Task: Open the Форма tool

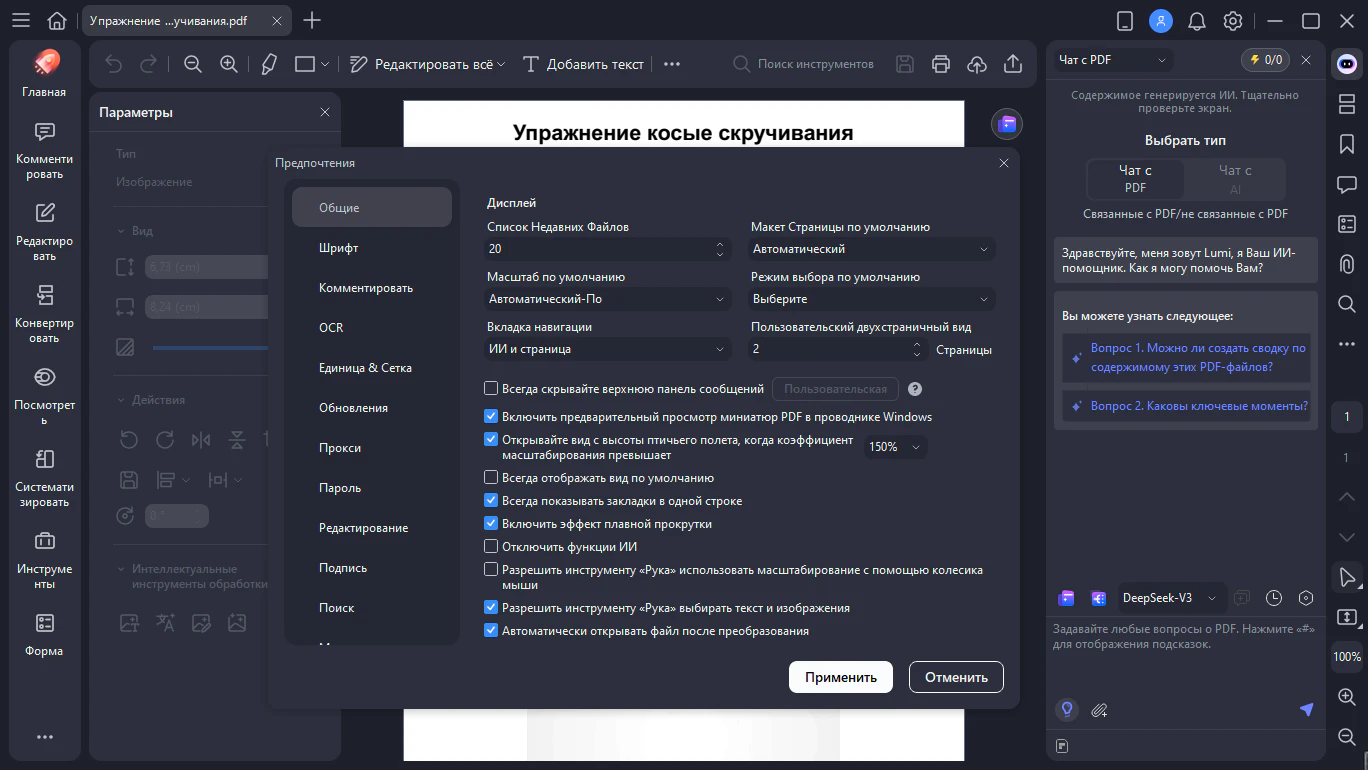Action: click(x=44, y=636)
